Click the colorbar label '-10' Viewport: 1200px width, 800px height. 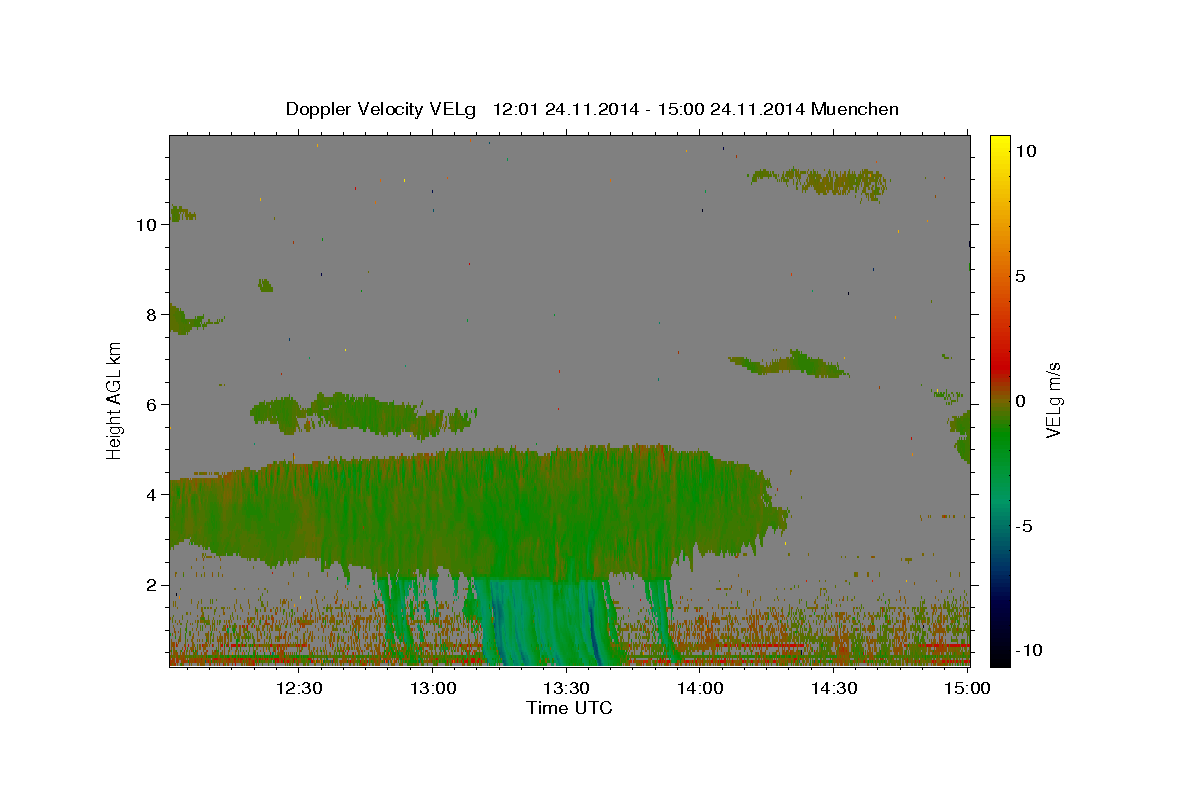click(x=1028, y=651)
